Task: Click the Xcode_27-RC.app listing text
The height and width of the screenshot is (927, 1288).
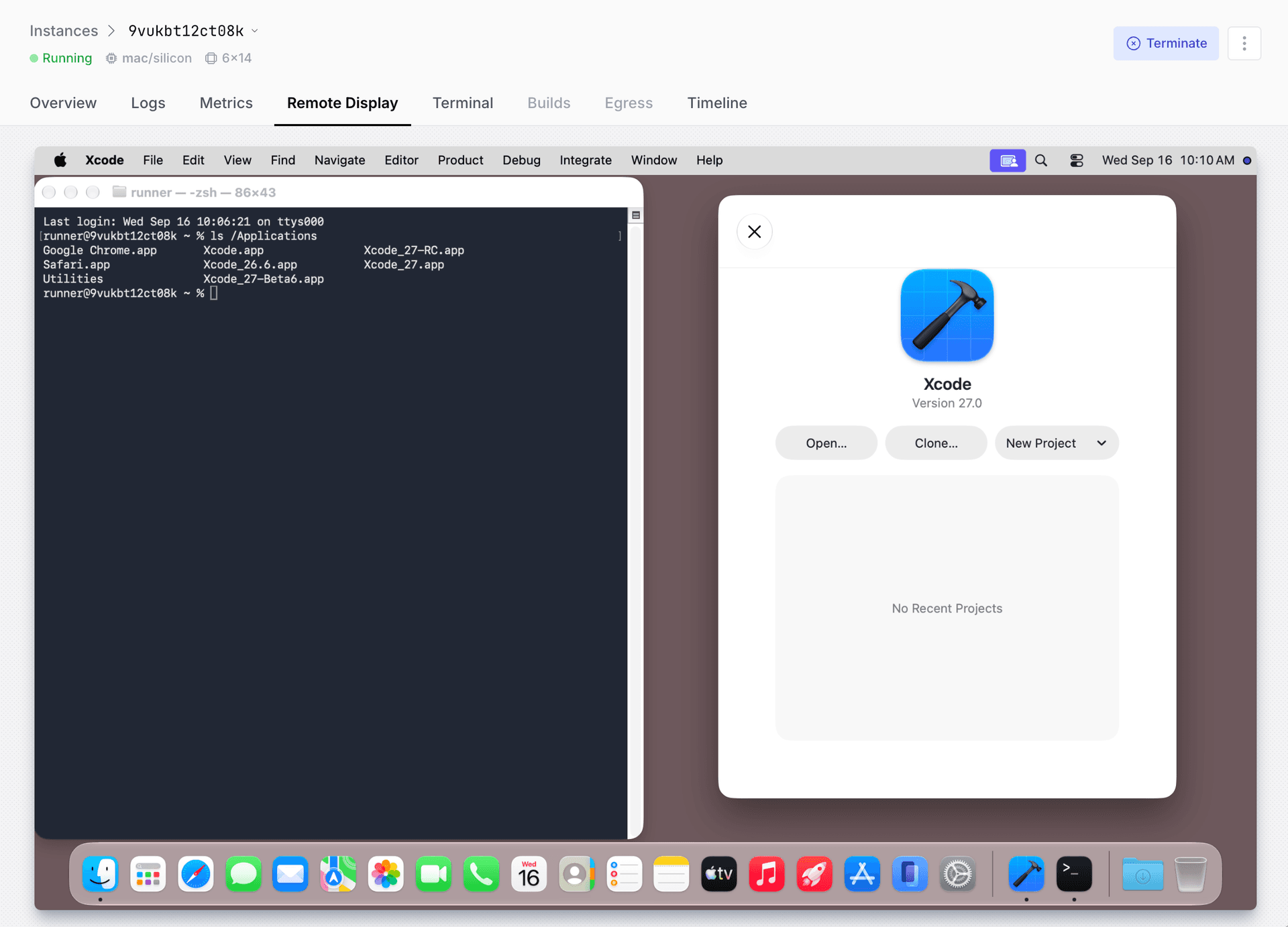Action: click(414, 250)
